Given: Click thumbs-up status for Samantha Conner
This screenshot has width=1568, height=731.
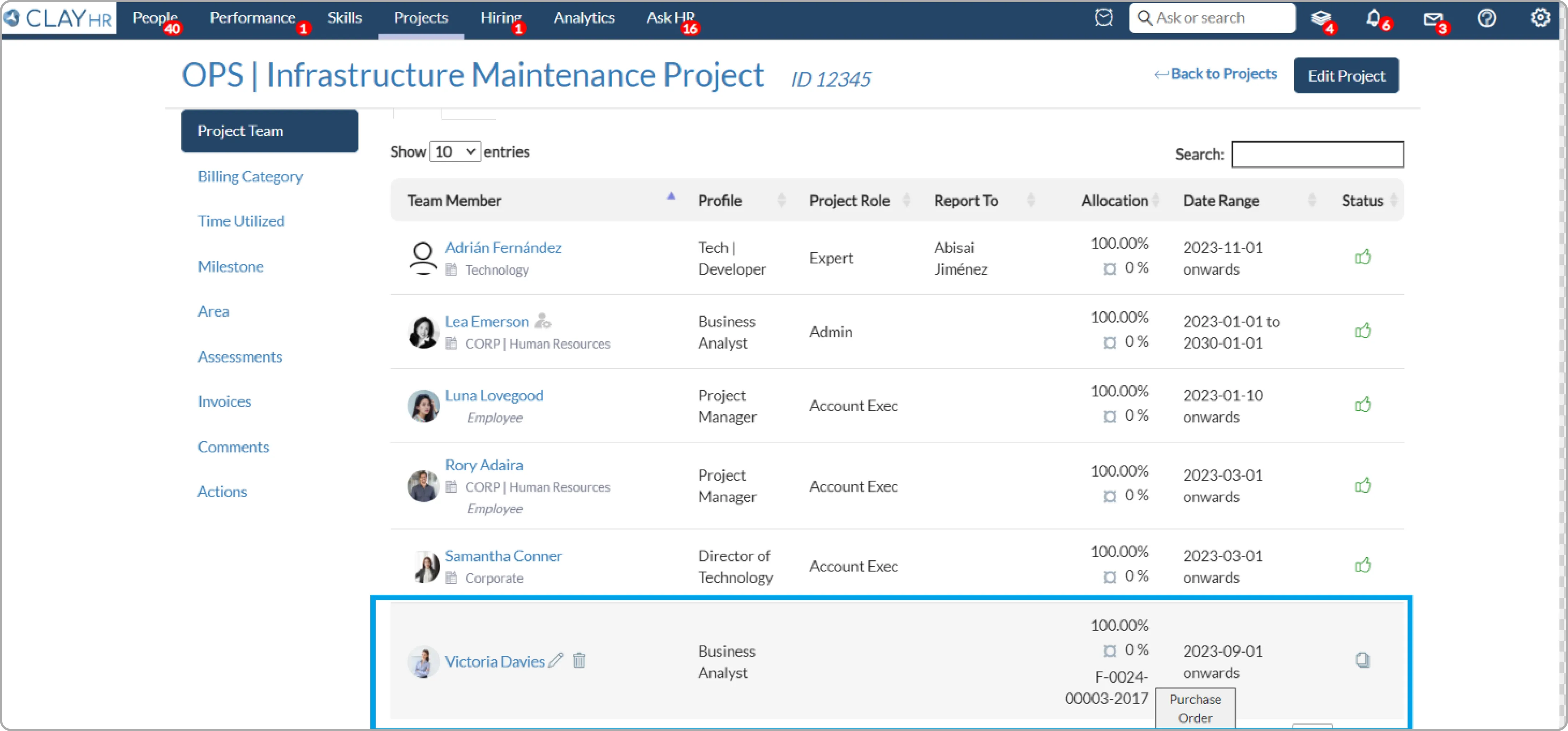Looking at the screenshot, I should tap(1362, 565).
